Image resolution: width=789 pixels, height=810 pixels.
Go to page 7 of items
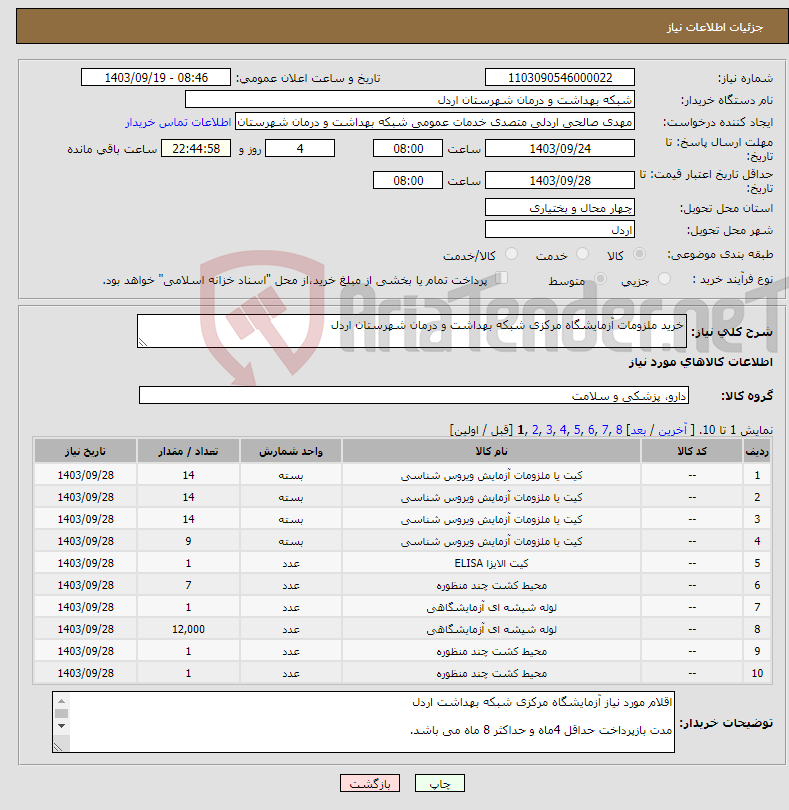pyautogui.click(x=605, y=430)
